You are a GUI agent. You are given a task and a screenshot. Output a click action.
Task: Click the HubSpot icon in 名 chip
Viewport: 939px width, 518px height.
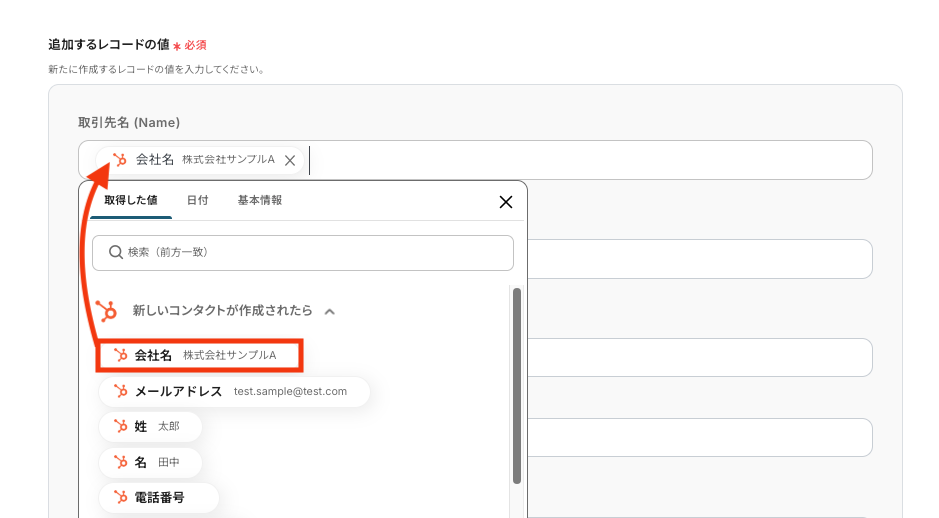click(x=121, y=462)
